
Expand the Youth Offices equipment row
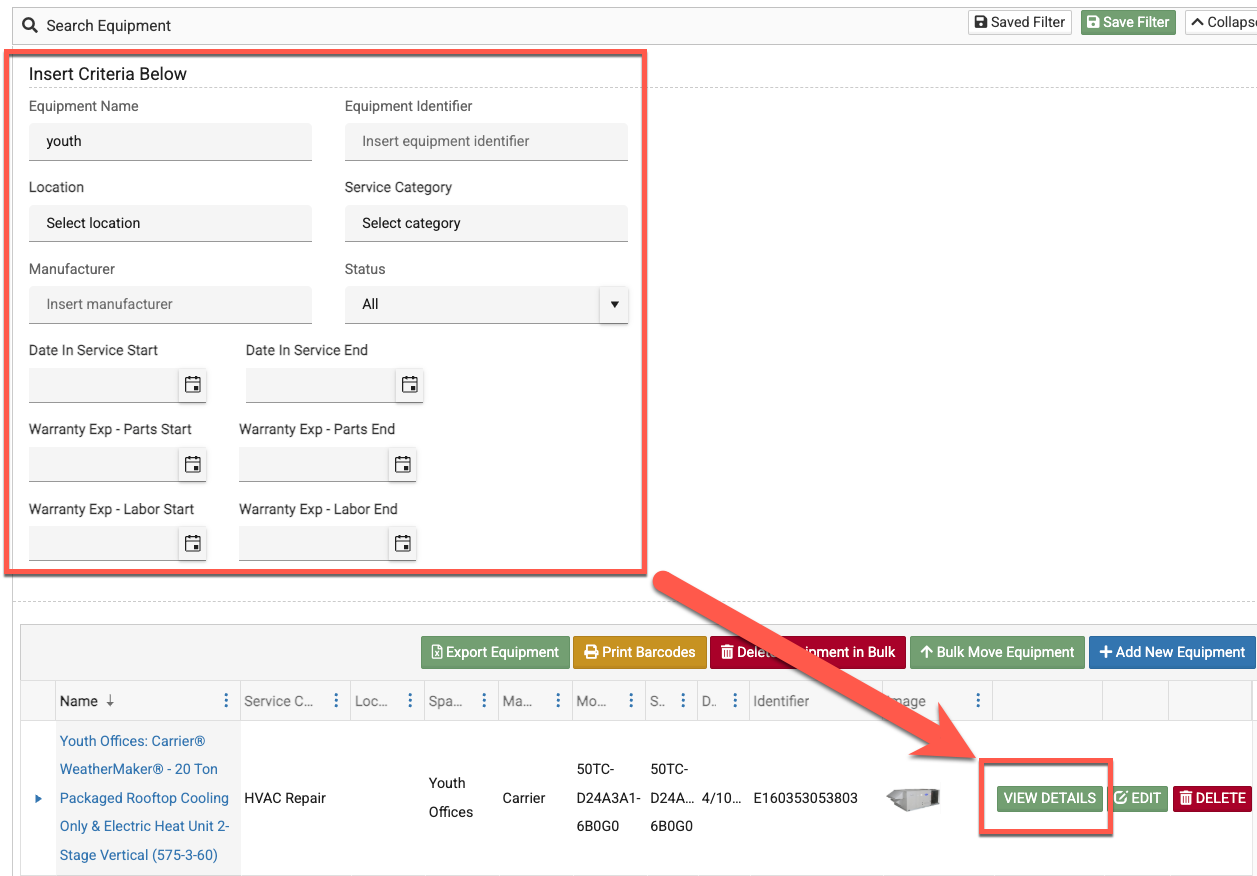point(39,798)
